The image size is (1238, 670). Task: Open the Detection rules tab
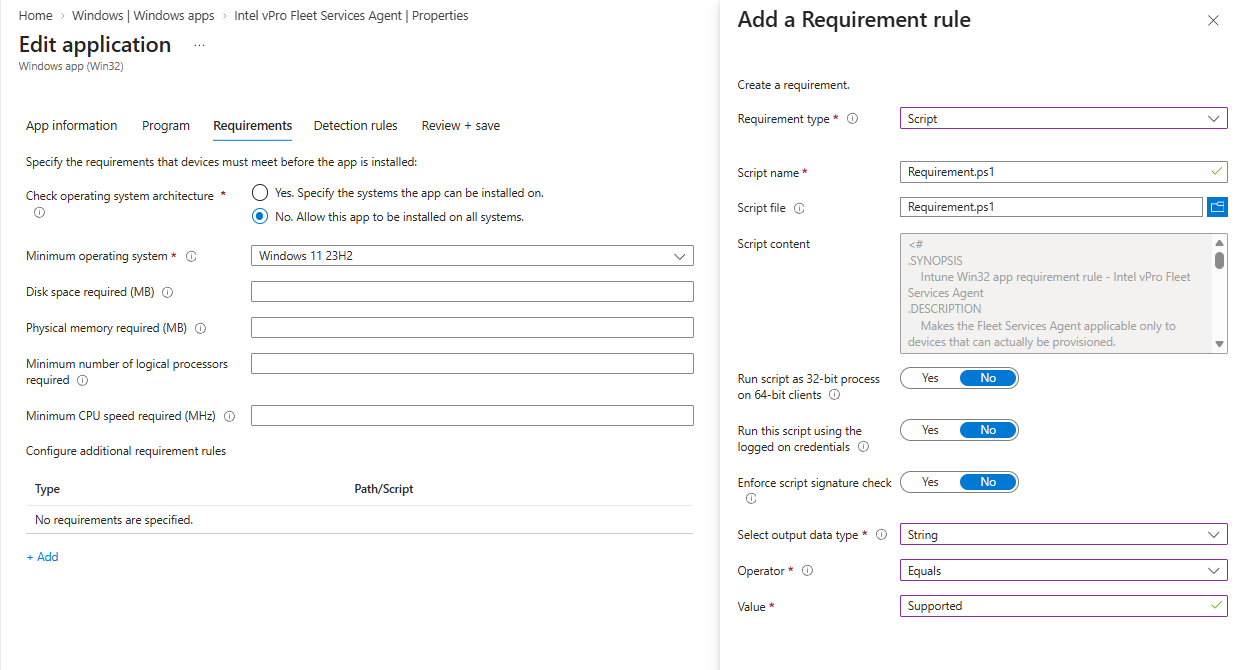[355, 126]
